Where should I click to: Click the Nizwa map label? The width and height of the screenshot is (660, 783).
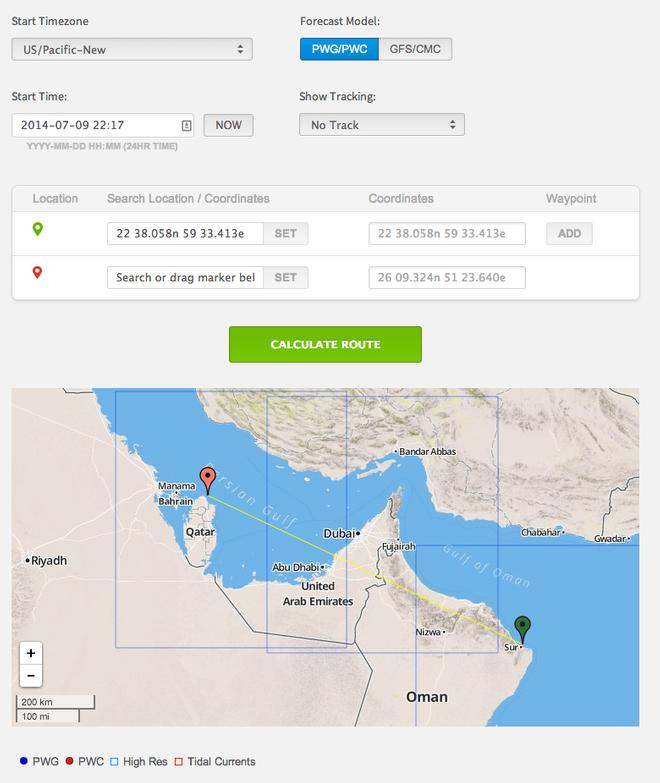428,632
